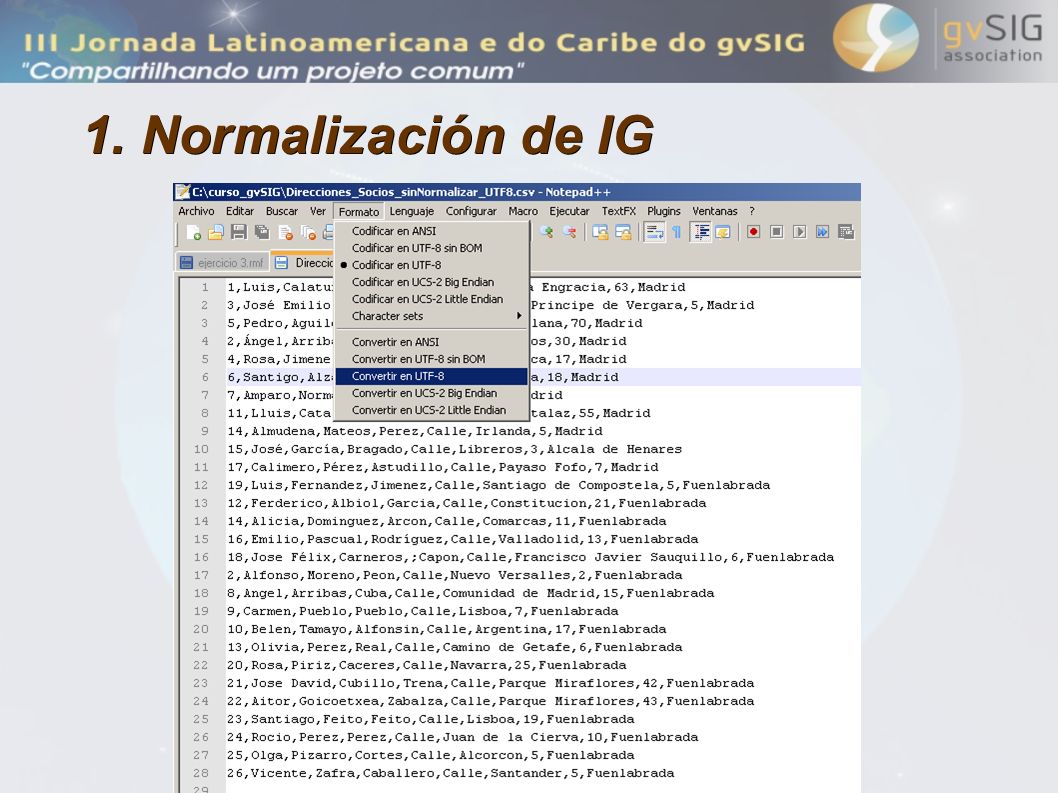Click the Open file folder icon
The image size is (1058, 793).
pyautogui.click(x=215, y=233)
